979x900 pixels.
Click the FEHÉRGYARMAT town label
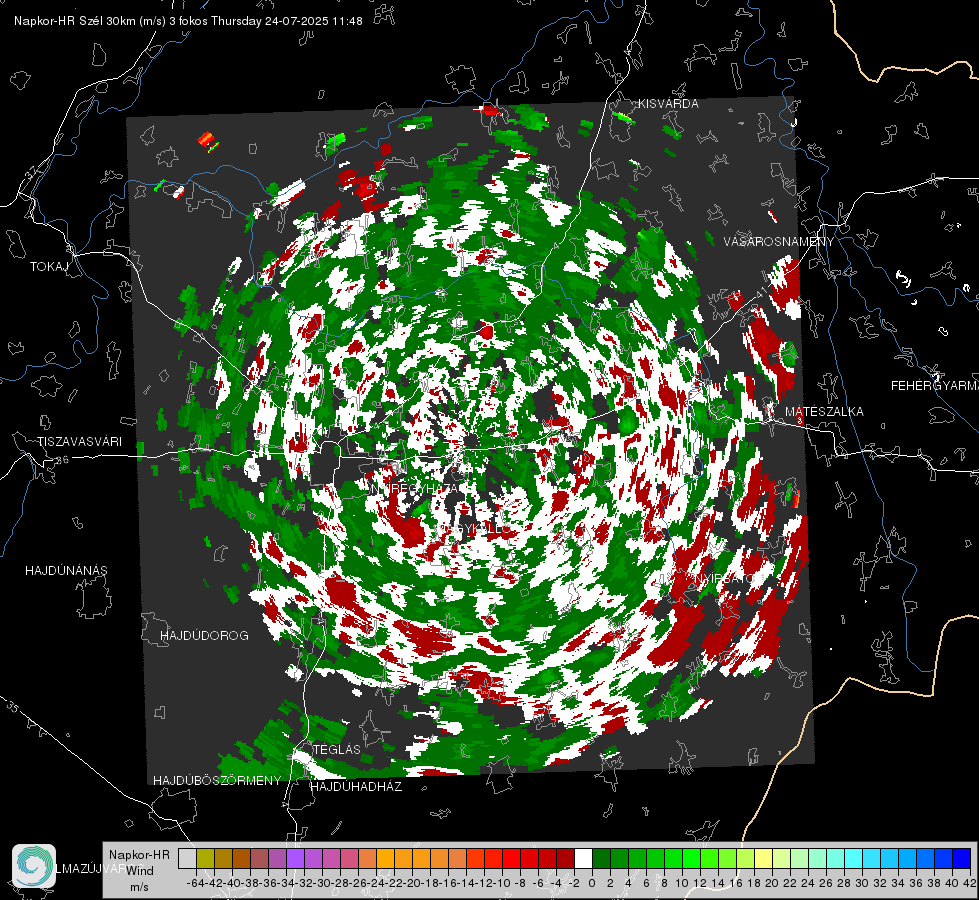(934, 386)
